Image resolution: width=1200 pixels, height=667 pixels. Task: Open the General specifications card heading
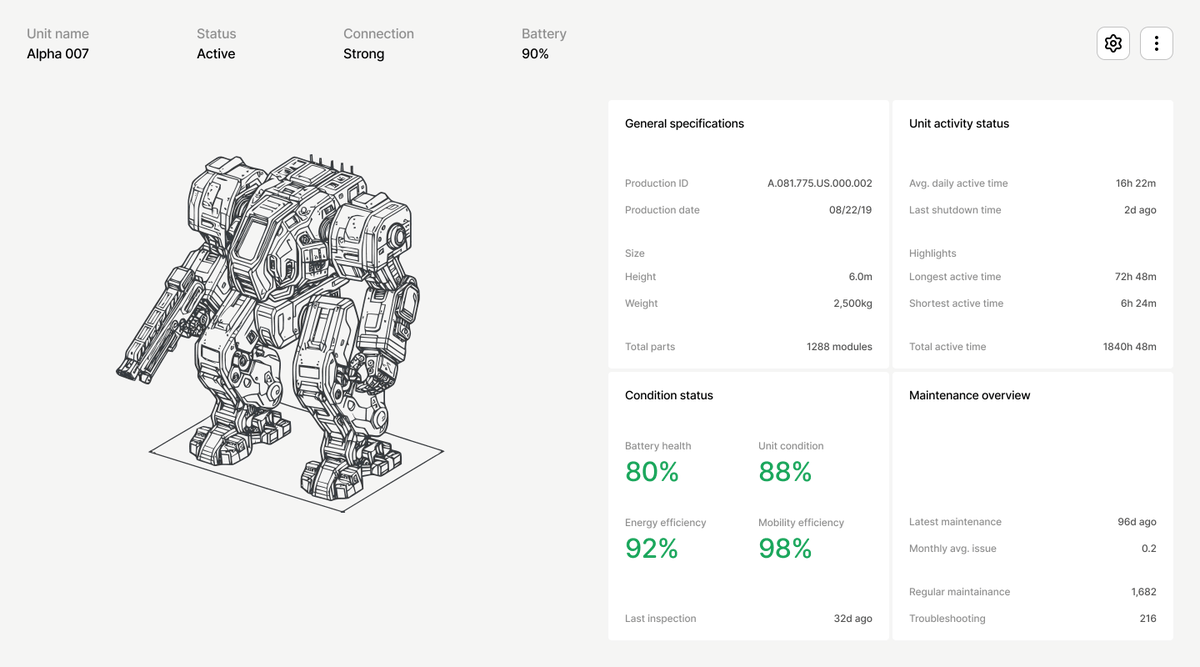coord(684,124)
